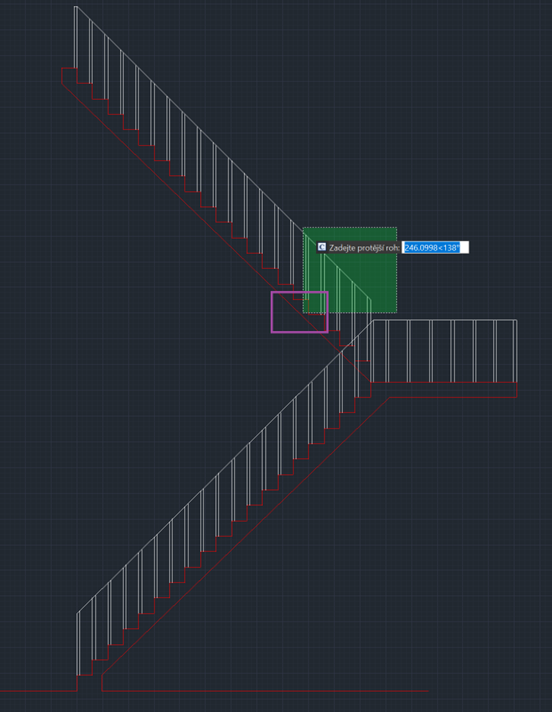Click the first red step of the lower staircase
Image resolution: width=552 pixels, height=712 pixels.
84,675
